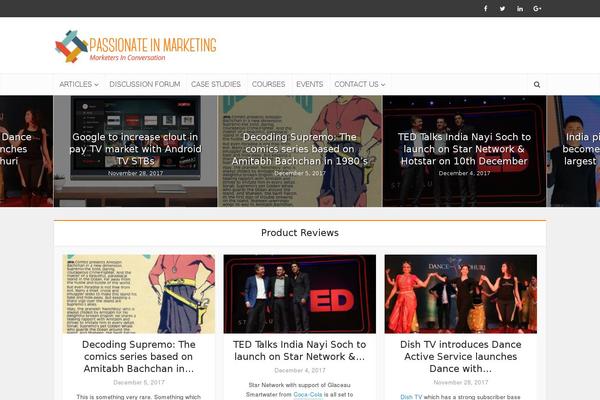Open the Events menu item

pos(310,84)
